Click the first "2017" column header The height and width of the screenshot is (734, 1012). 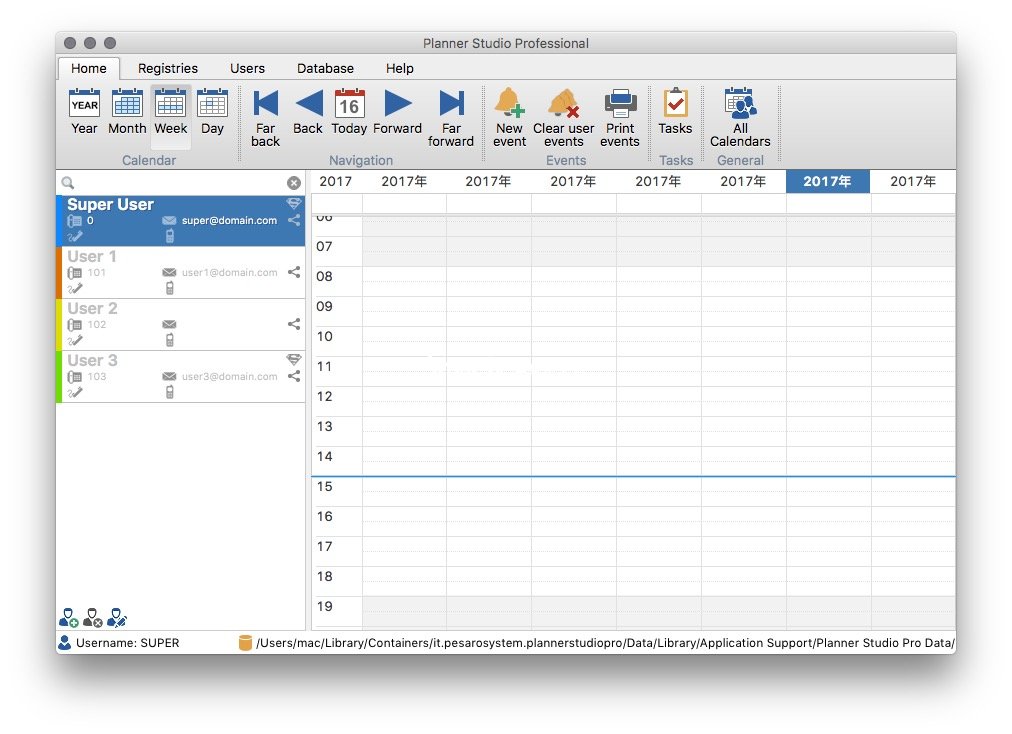[336, 181]
